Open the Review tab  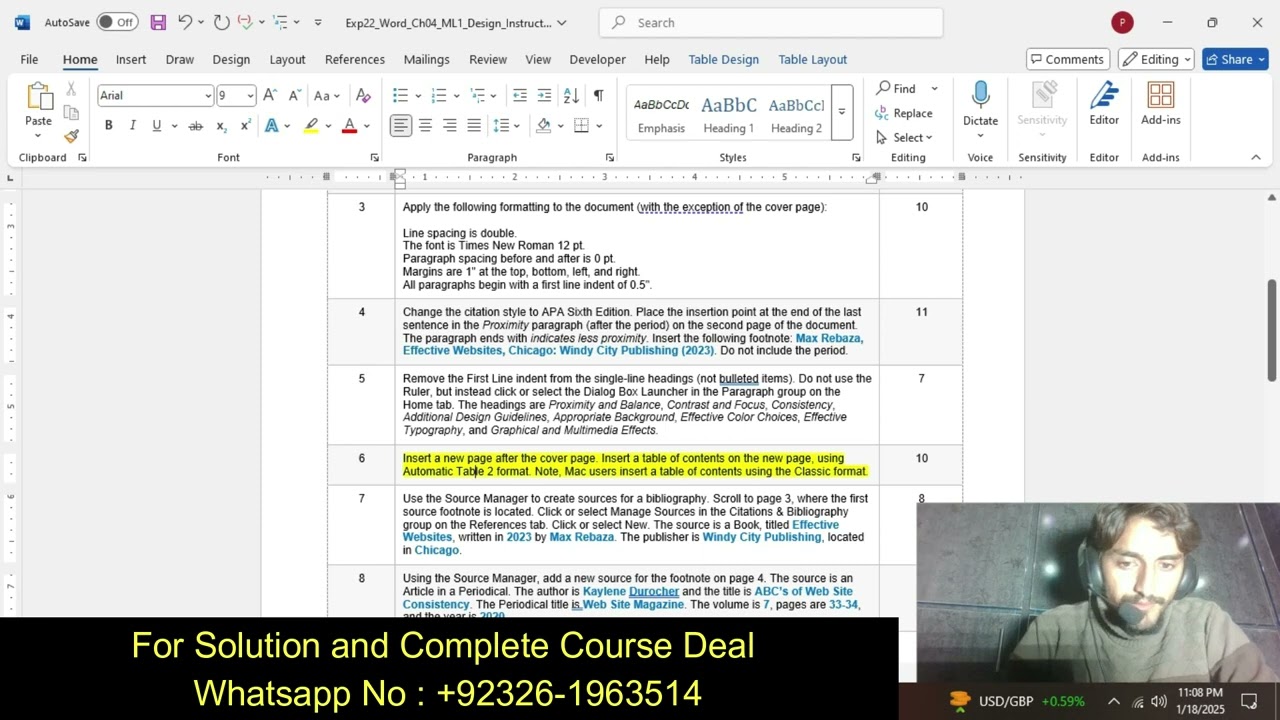(488, 59)
